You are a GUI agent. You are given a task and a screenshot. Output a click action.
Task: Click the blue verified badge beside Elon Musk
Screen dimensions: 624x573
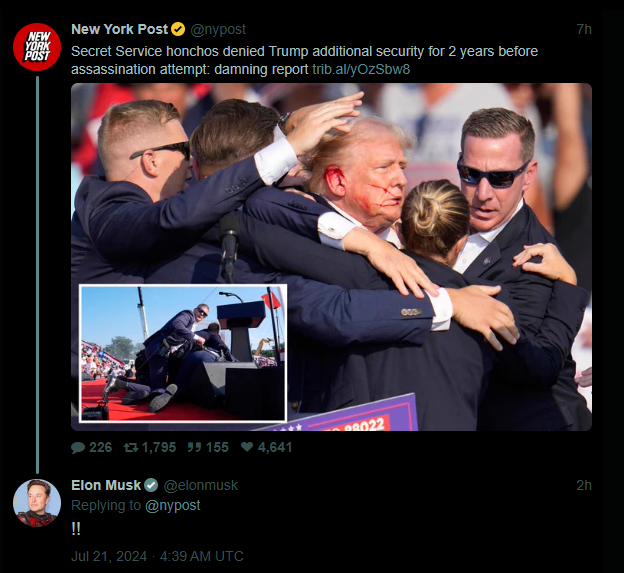point(151,485)
